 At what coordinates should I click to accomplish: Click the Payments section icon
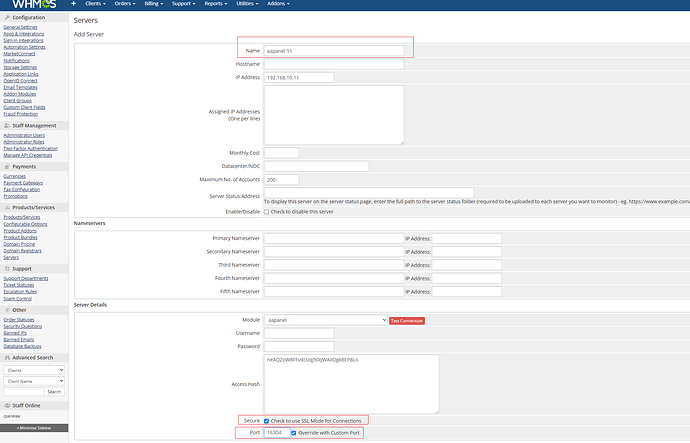(x=6, y=167)
